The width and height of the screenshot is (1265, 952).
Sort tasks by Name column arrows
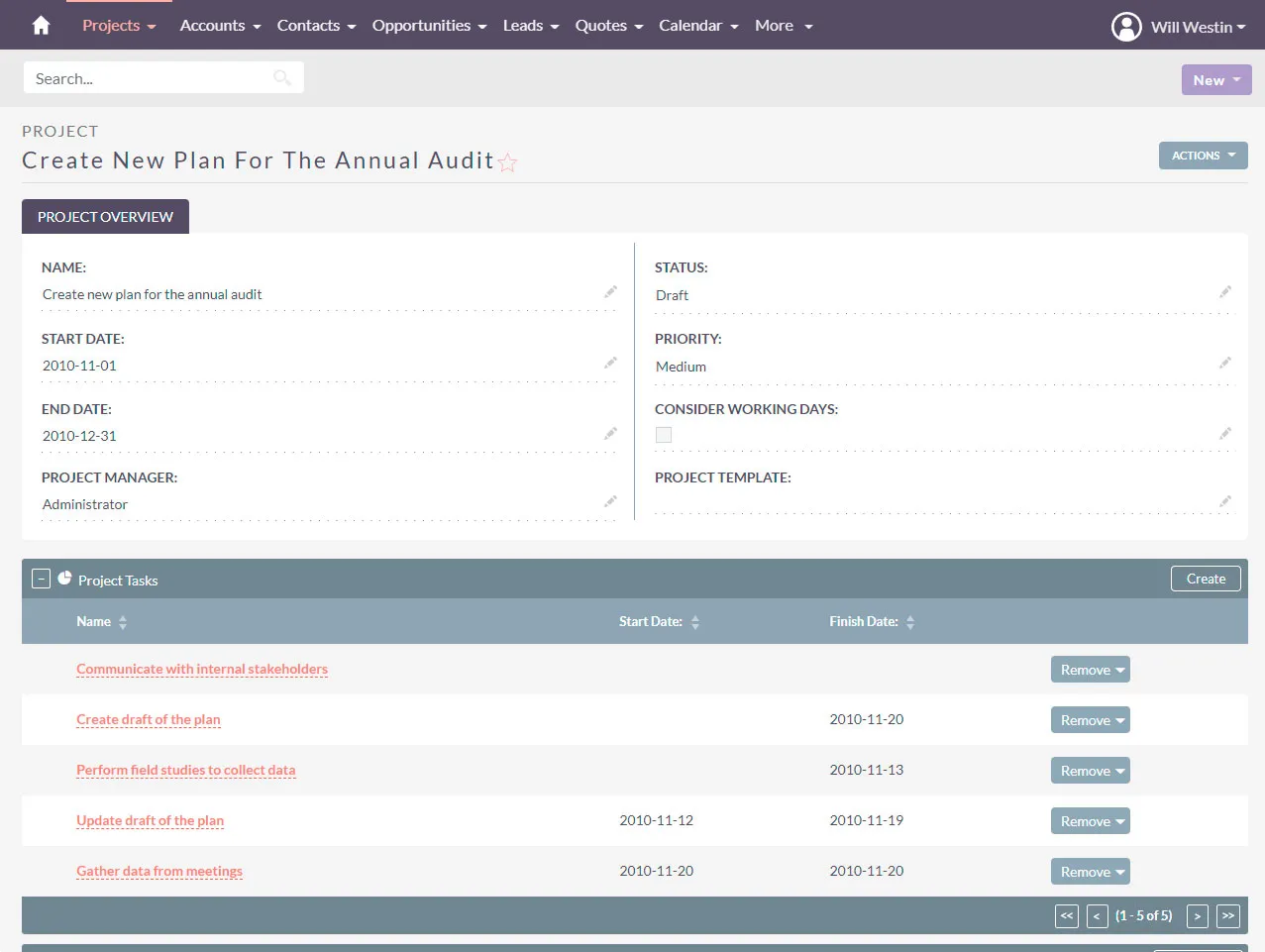[123, 622]
